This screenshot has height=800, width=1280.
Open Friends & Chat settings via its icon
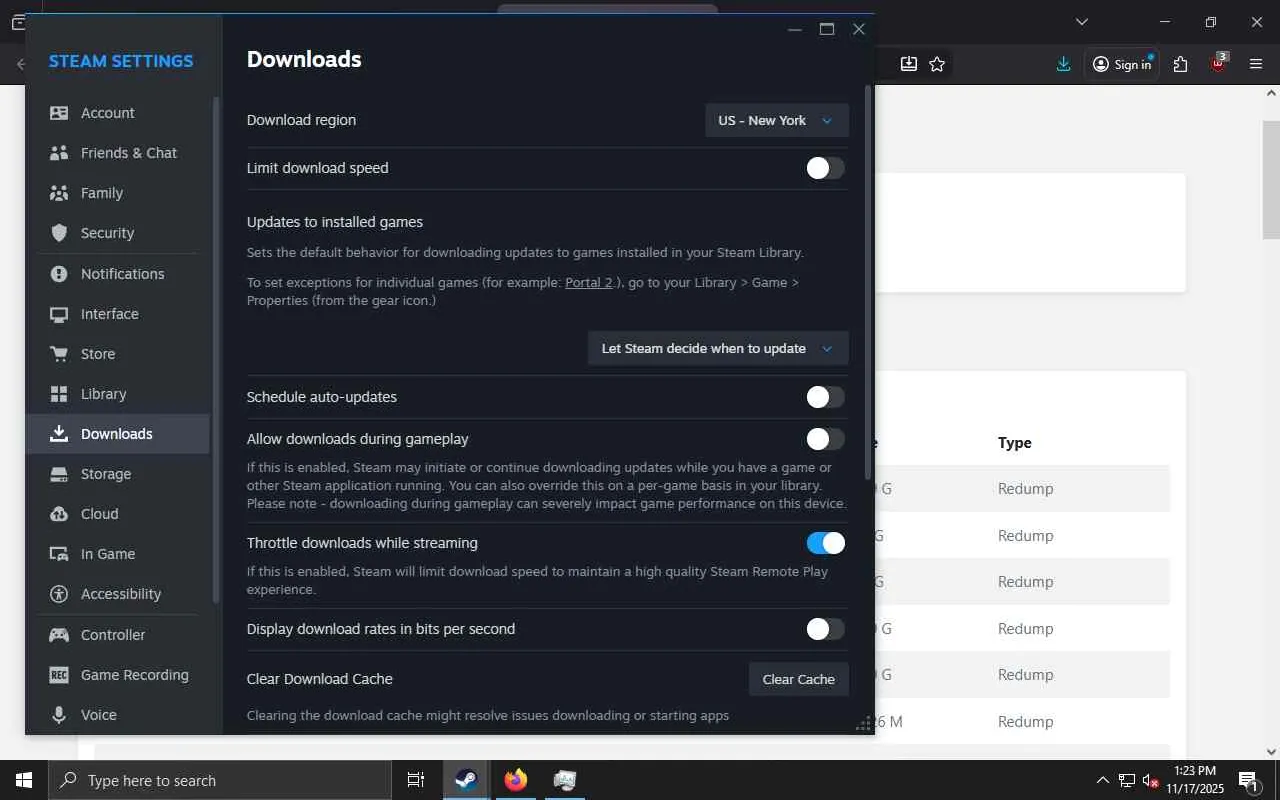59,153
